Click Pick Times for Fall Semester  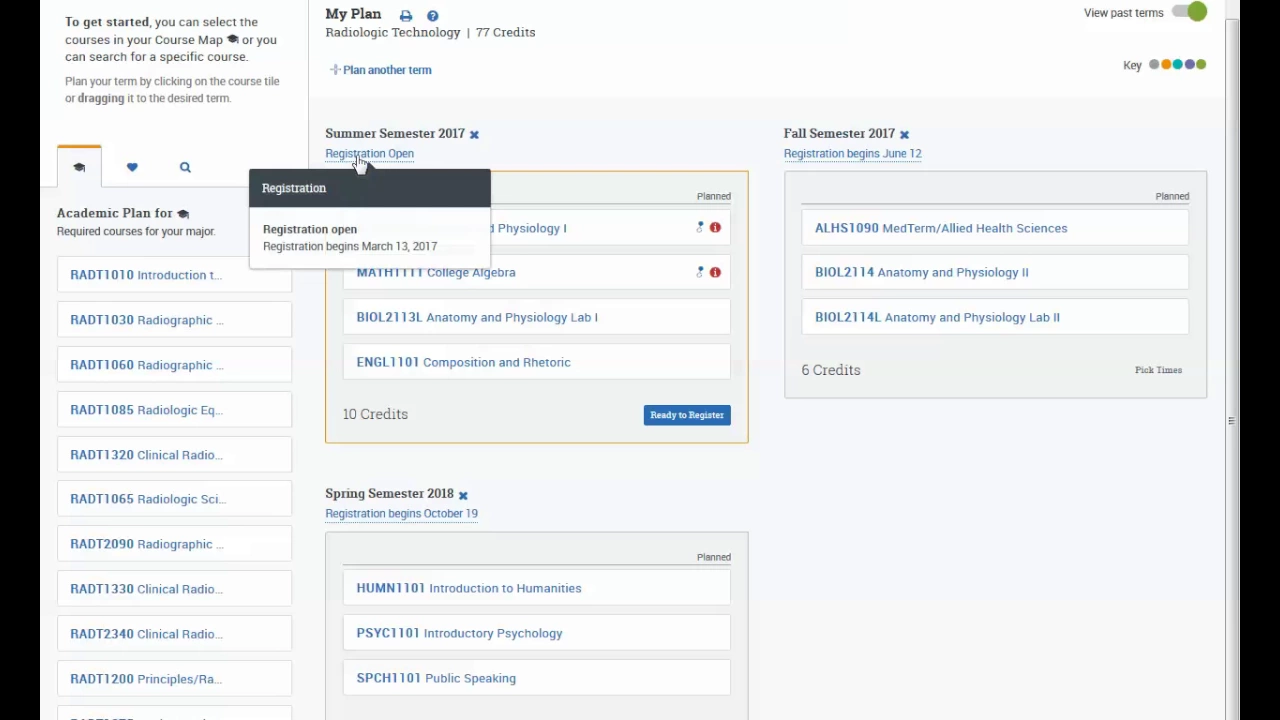(x=1158, y=370)
